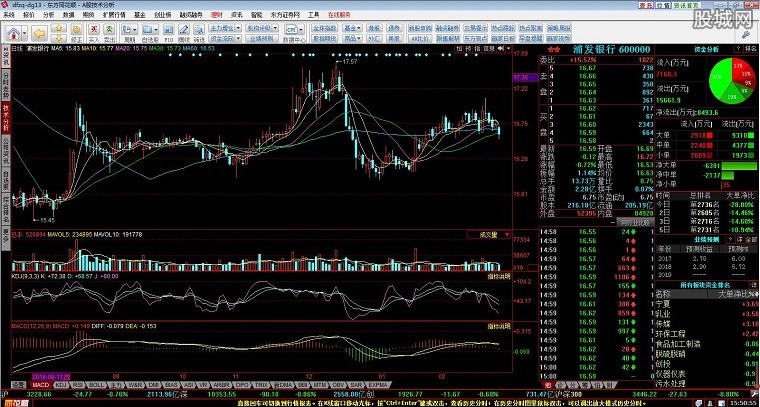This screenshot has height=407, width=760.
Task: Open the 分析 menu
Action: click(x=48, y=15)
